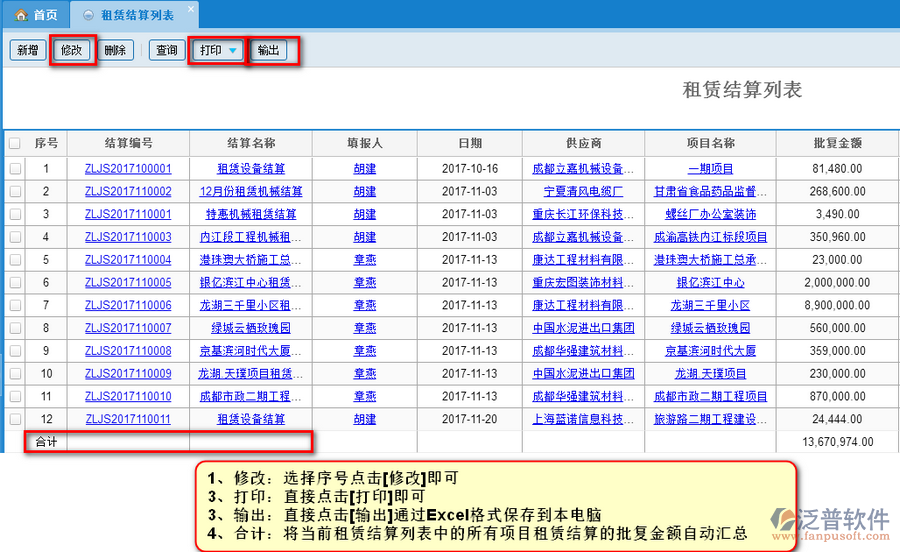Click the 日期 column header

pos(469,144)
